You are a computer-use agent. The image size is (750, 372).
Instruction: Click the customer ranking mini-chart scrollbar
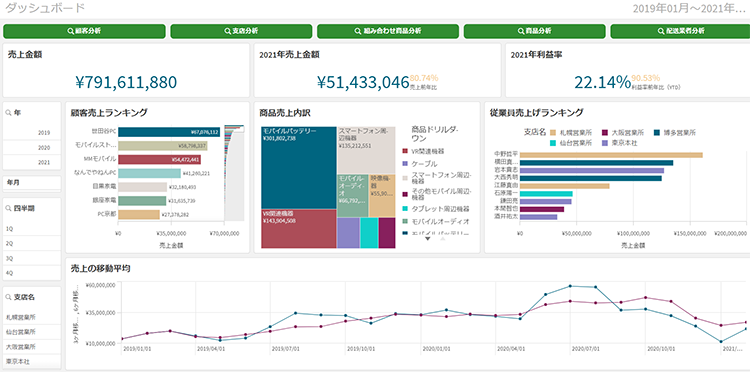pyautogui.click(x=234, y=173)
